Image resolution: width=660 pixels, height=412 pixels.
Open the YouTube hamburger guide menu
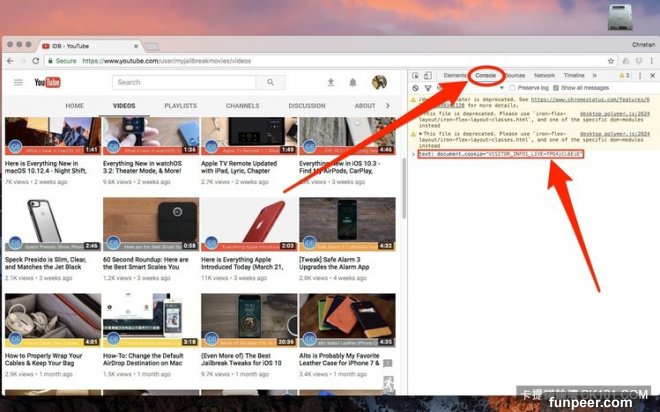(17, 82)
